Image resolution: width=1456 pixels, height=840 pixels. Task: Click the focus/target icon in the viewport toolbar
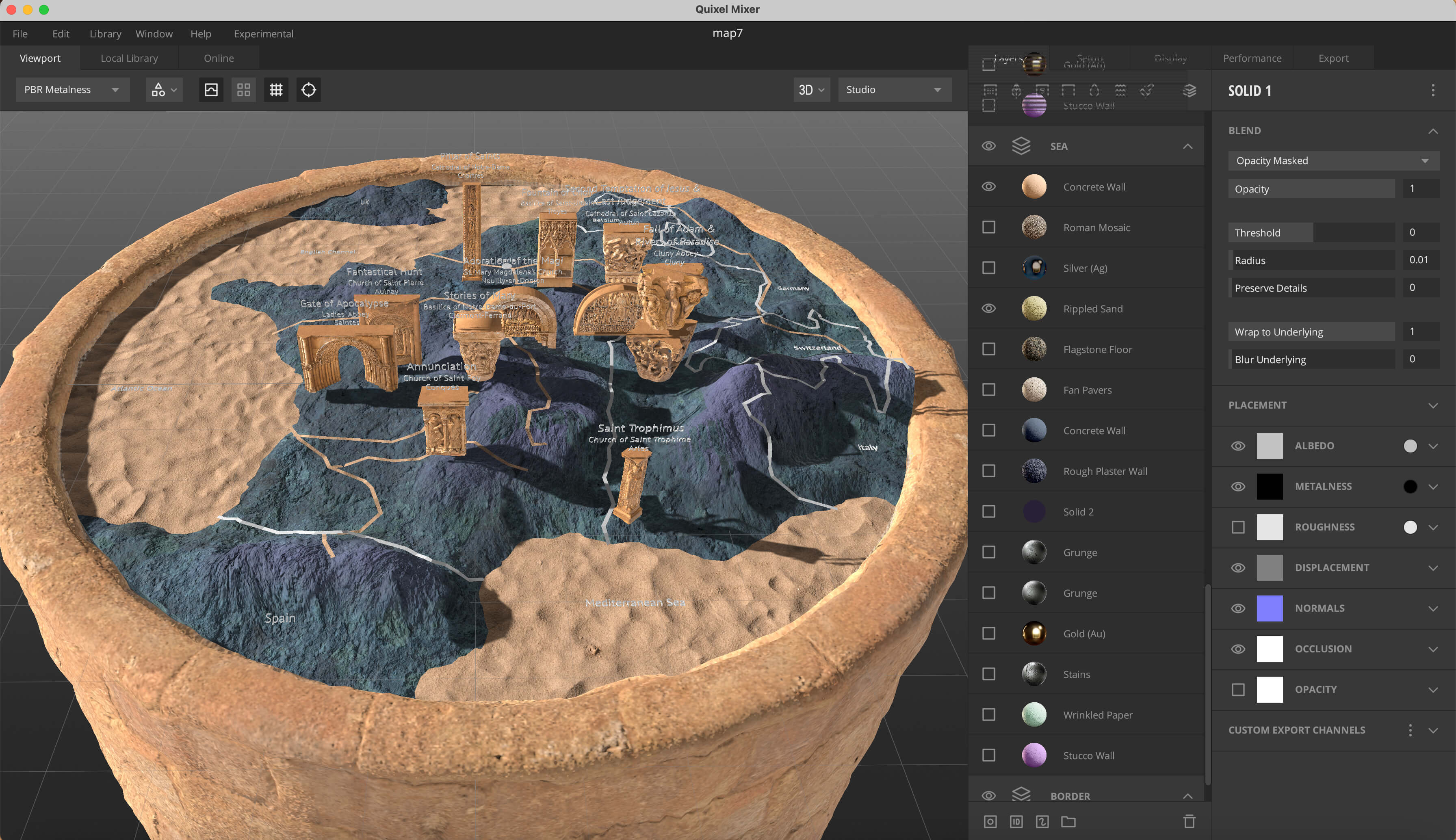pos(308,89)
